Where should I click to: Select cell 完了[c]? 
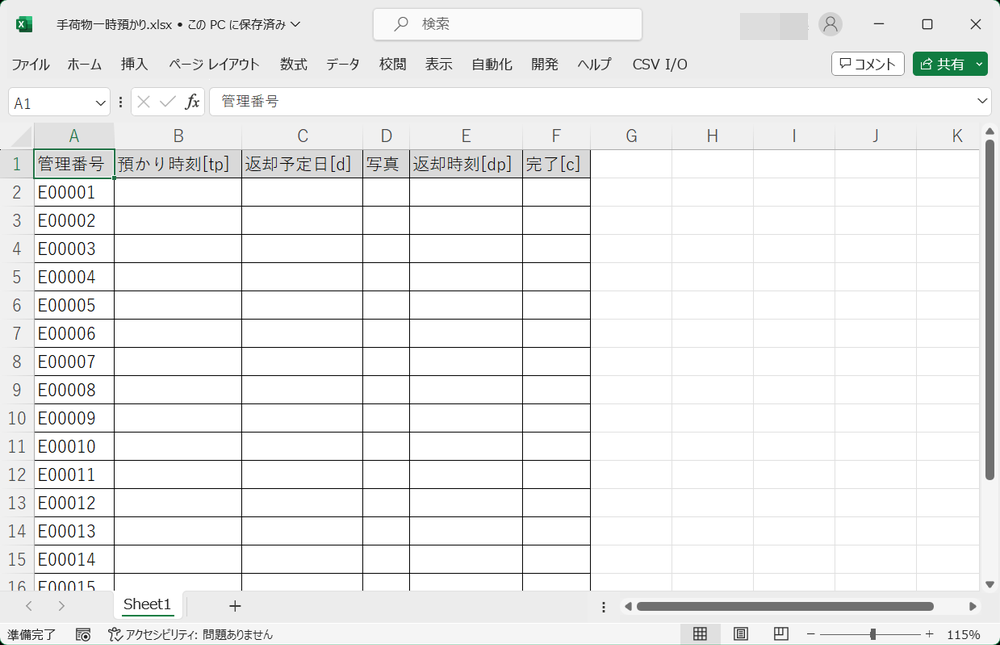click(556, 164)
